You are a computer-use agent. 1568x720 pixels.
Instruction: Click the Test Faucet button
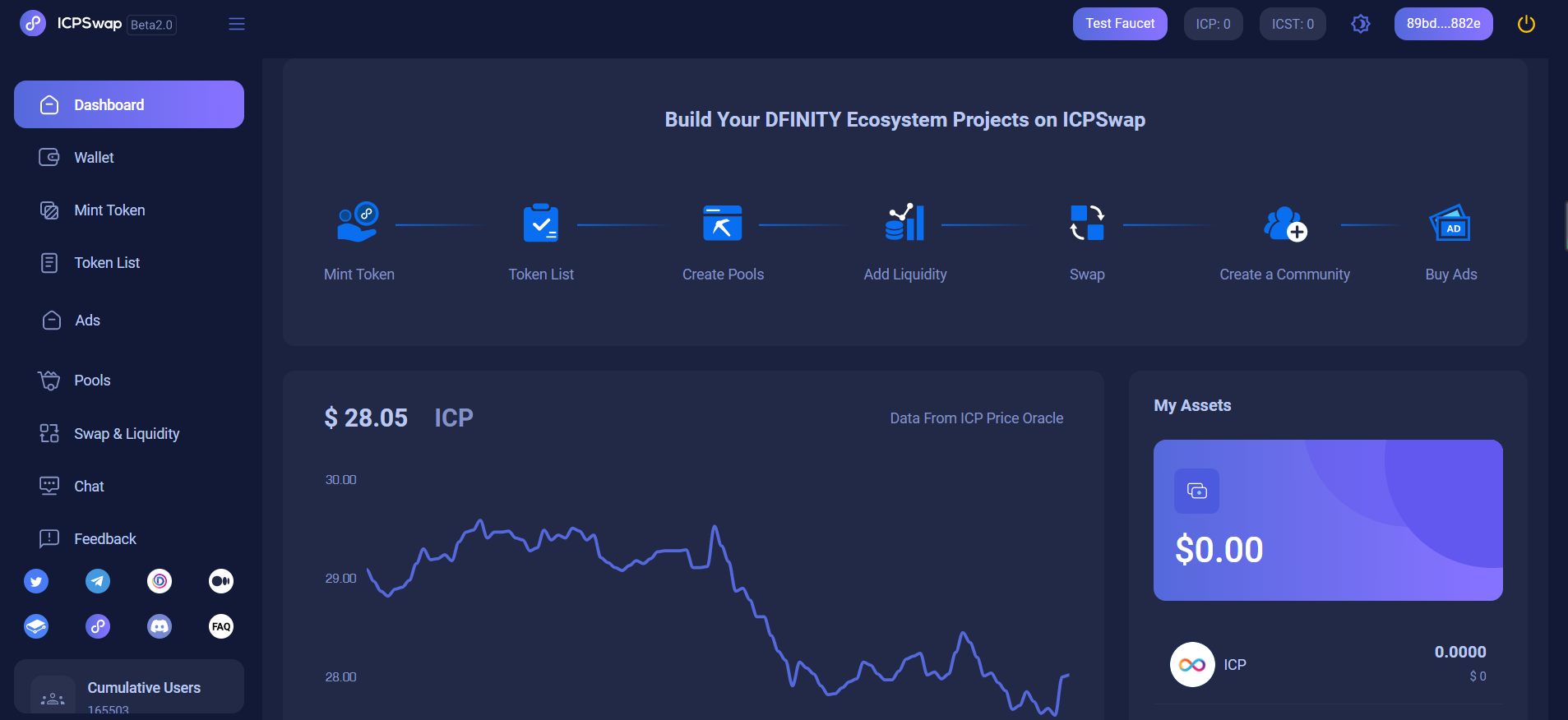[x=1119, y=24]
